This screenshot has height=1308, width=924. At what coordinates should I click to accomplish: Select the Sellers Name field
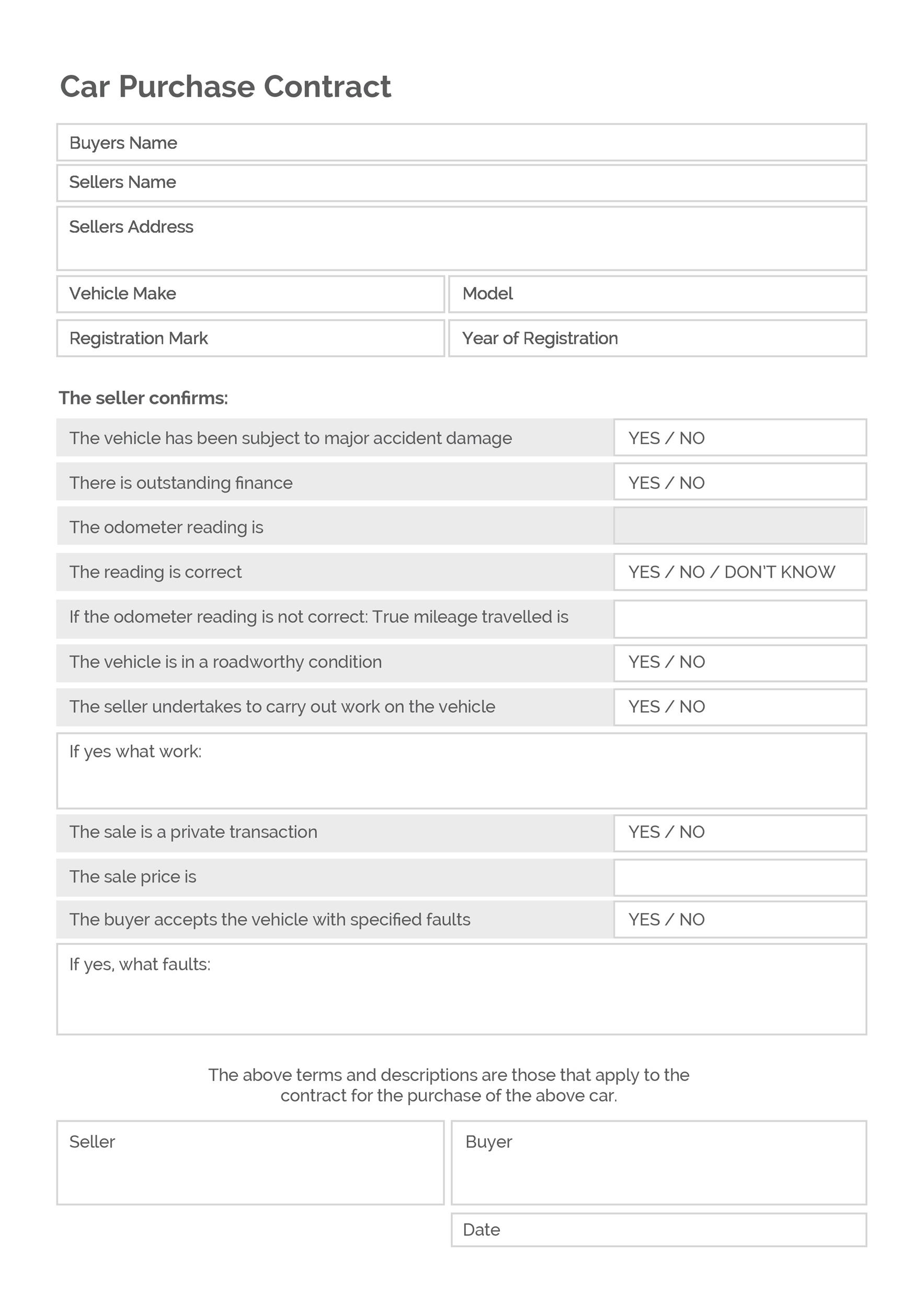pos(461,183)
